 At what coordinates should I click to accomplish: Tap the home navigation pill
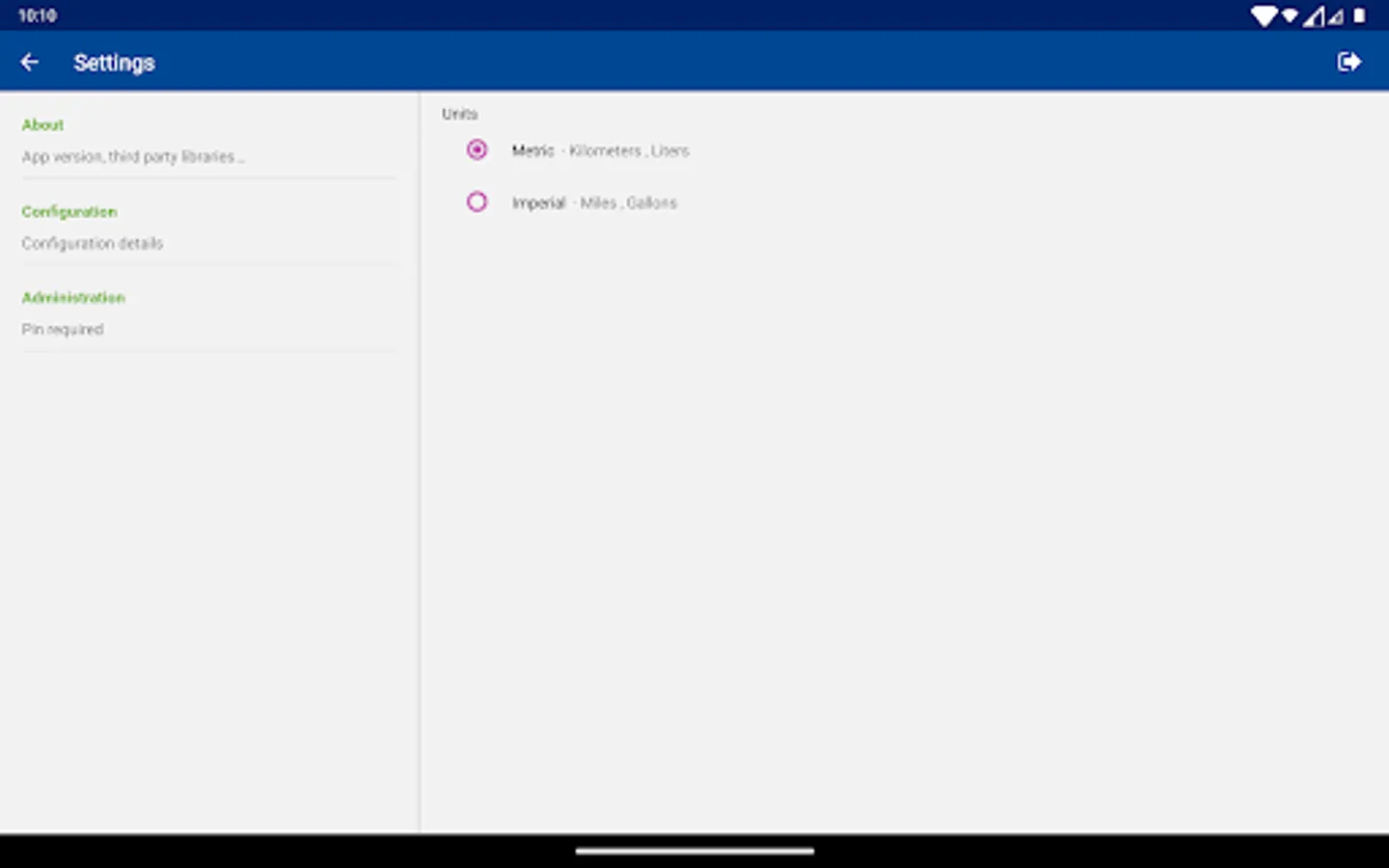tap(694, 853)
